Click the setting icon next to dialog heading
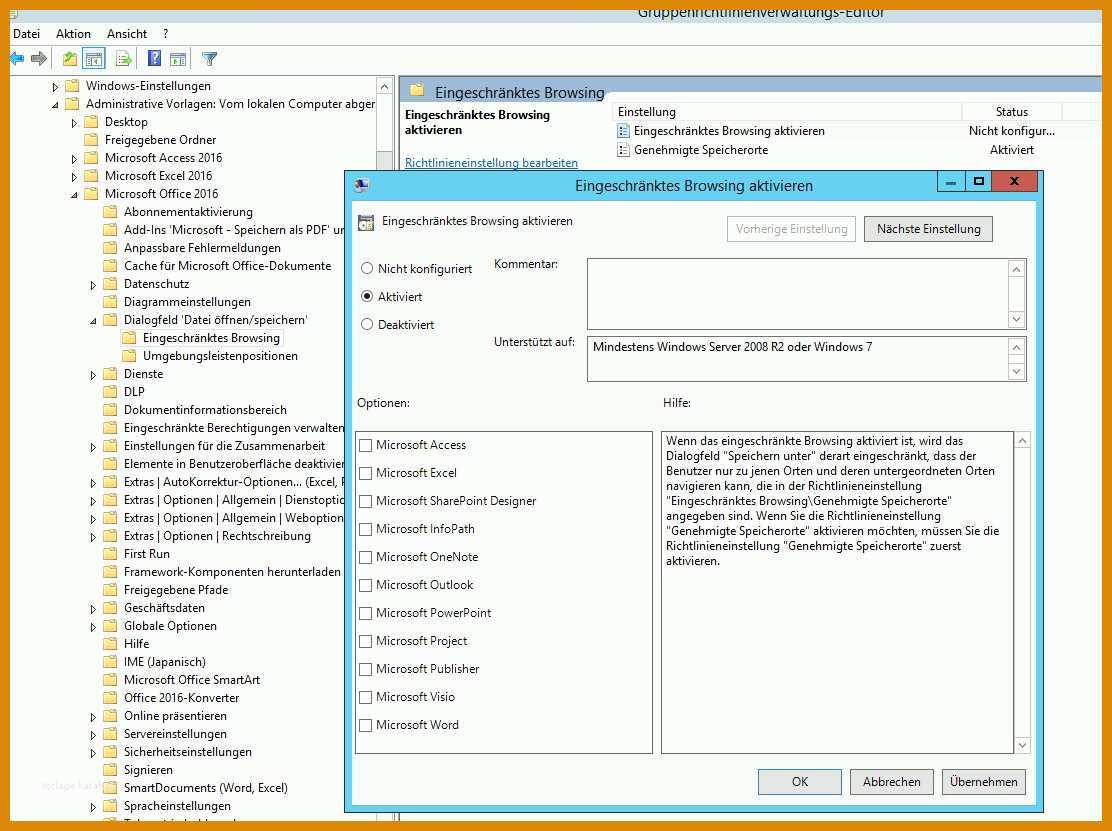Image resolution: width=1112 pixels, height=831 pixels. [365, 222]
